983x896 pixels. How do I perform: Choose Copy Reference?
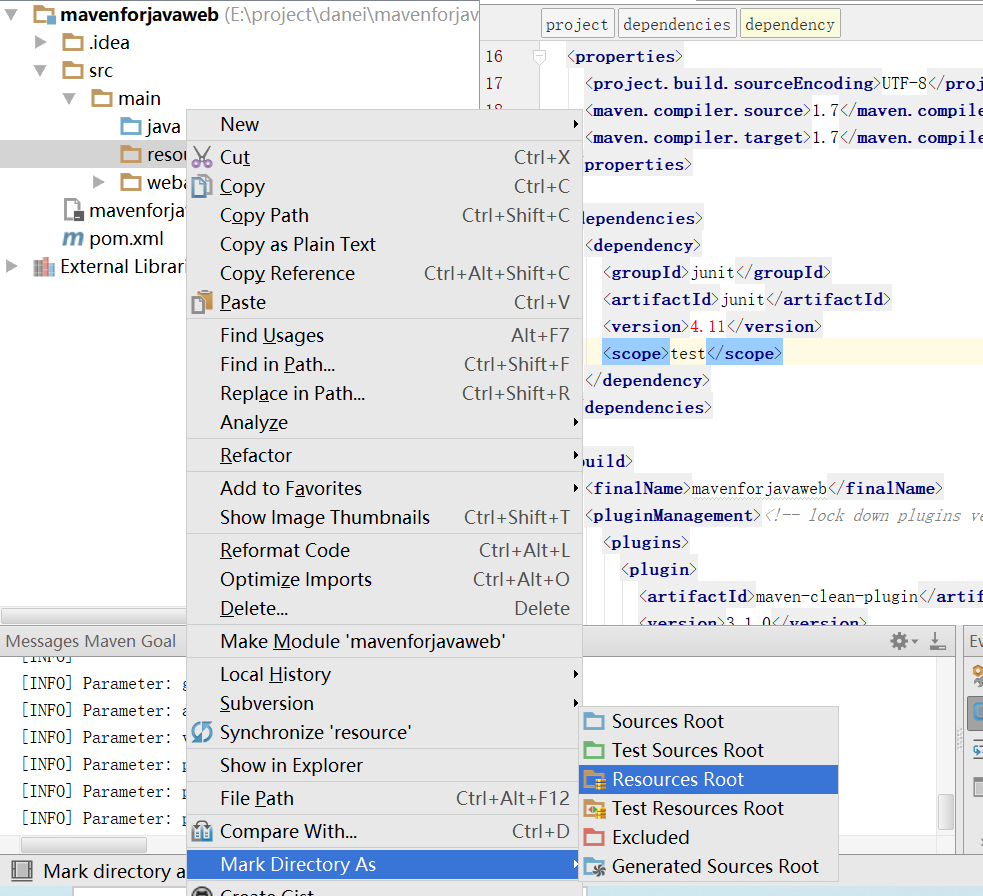pos(384,273)
